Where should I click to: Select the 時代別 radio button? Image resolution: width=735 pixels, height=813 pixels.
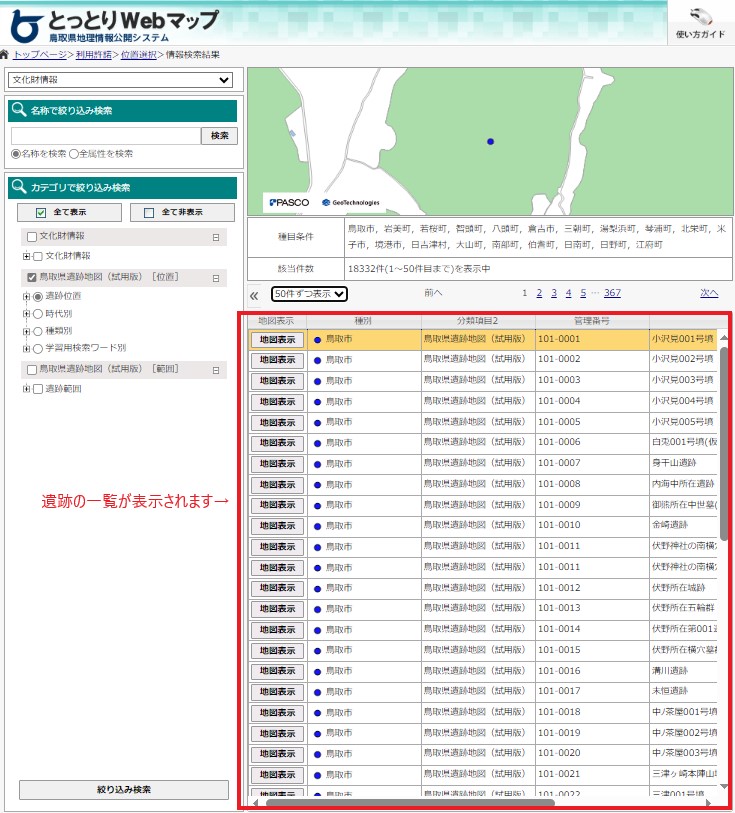37,314
